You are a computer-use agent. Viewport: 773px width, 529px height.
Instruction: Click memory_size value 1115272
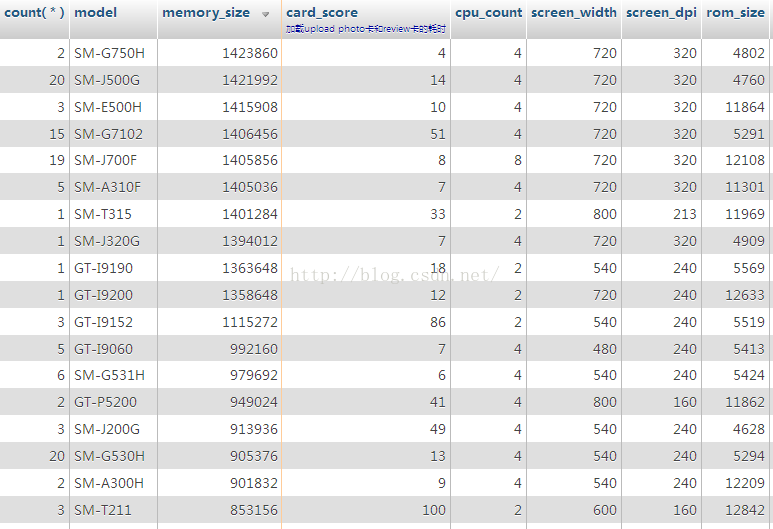click(x=250, y=322)
